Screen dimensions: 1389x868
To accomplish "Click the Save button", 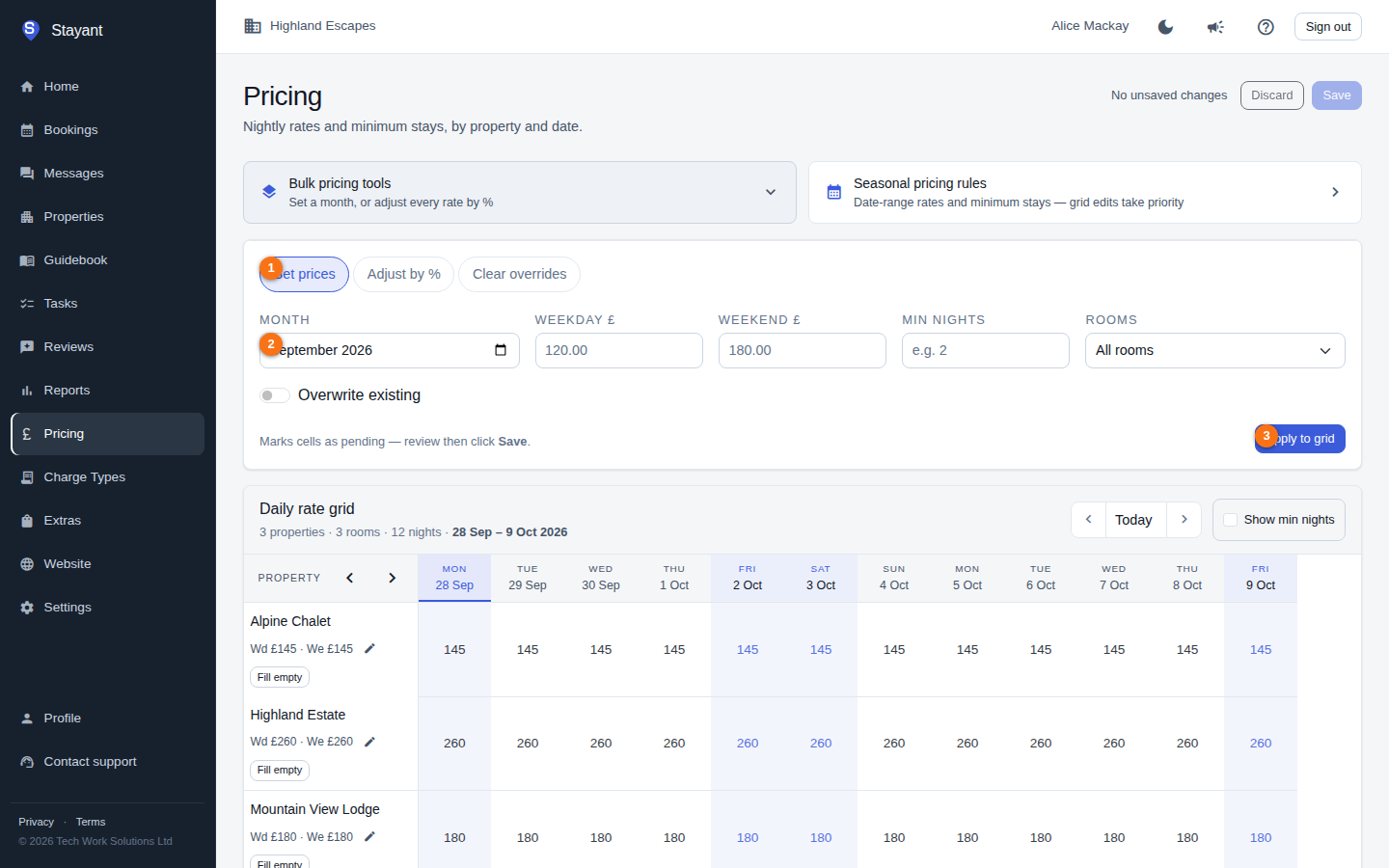I will 1337,95.
